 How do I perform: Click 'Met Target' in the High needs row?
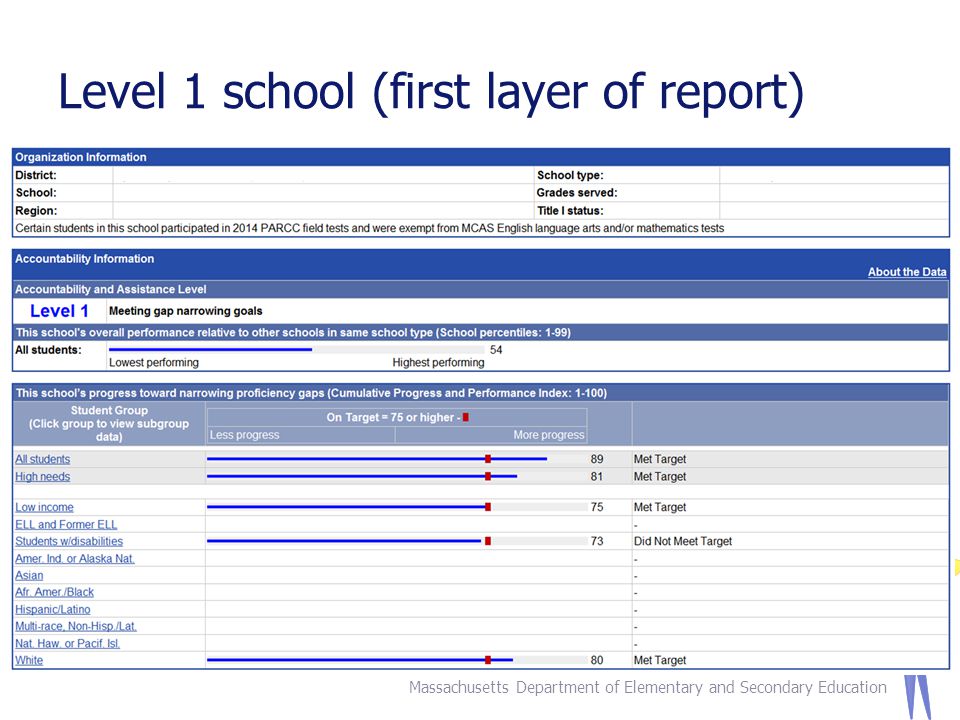pos(660,476)
